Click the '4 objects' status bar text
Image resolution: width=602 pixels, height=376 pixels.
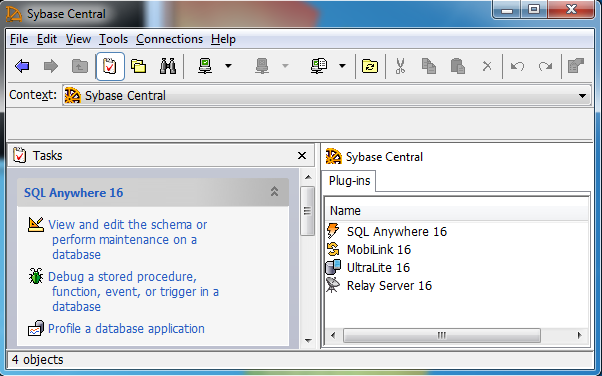pos(38,360)
